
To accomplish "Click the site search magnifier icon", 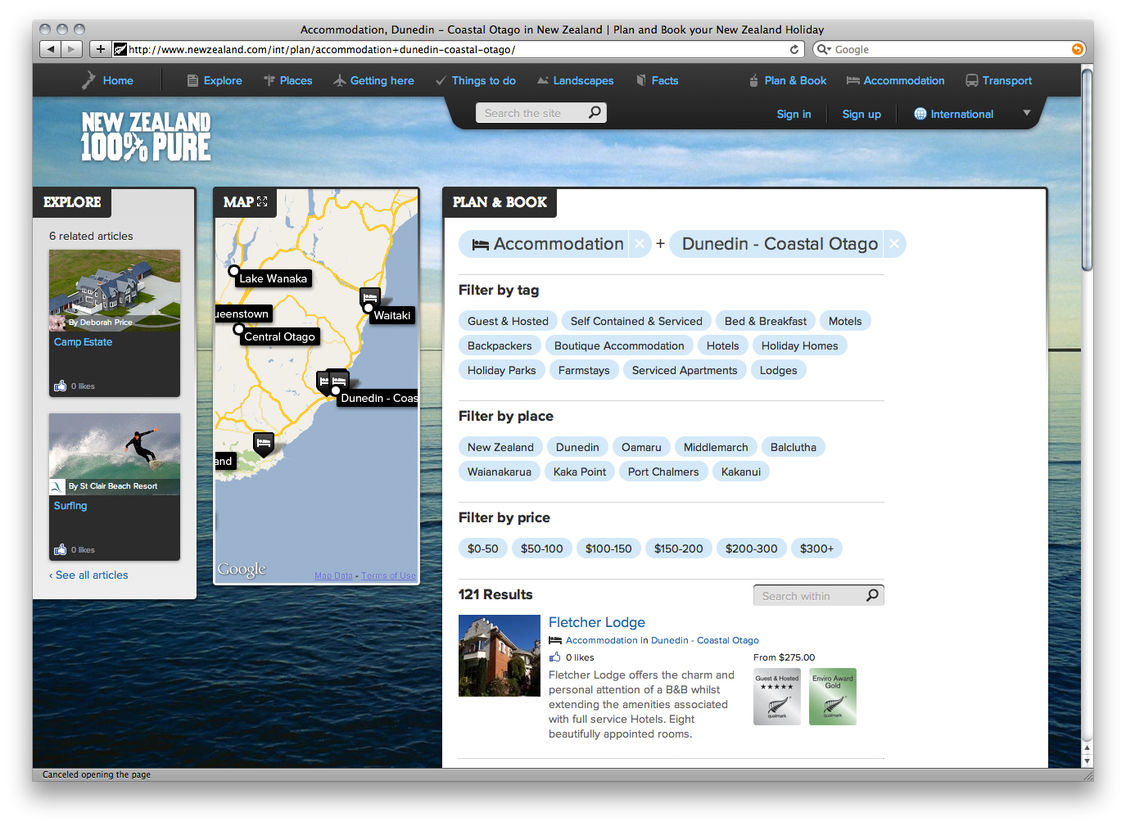I will (595, 113).
